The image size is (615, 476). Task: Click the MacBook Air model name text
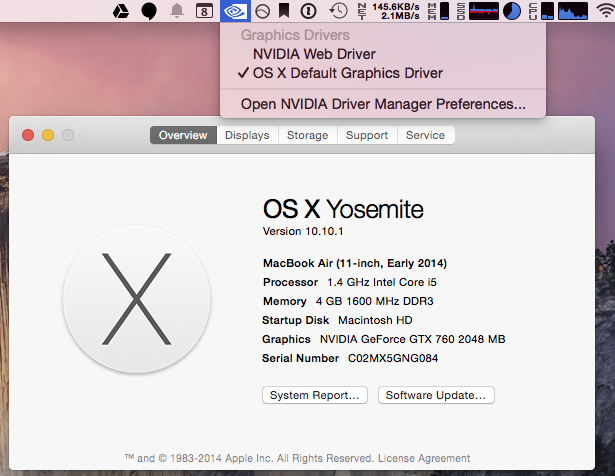point(355,263)
